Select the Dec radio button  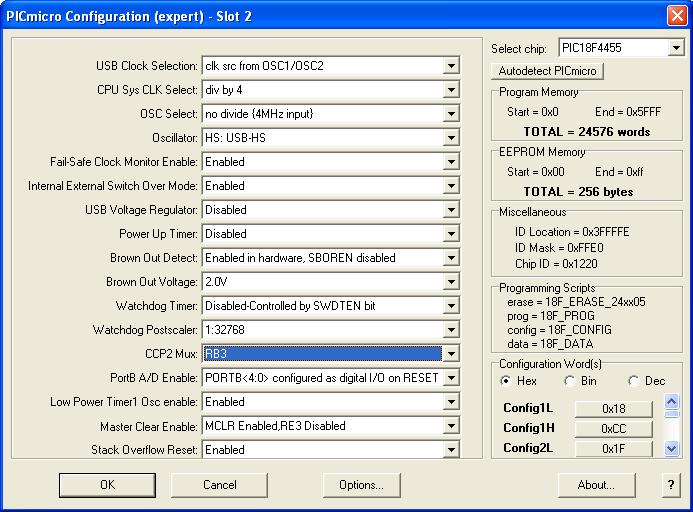tap(633, 381)
